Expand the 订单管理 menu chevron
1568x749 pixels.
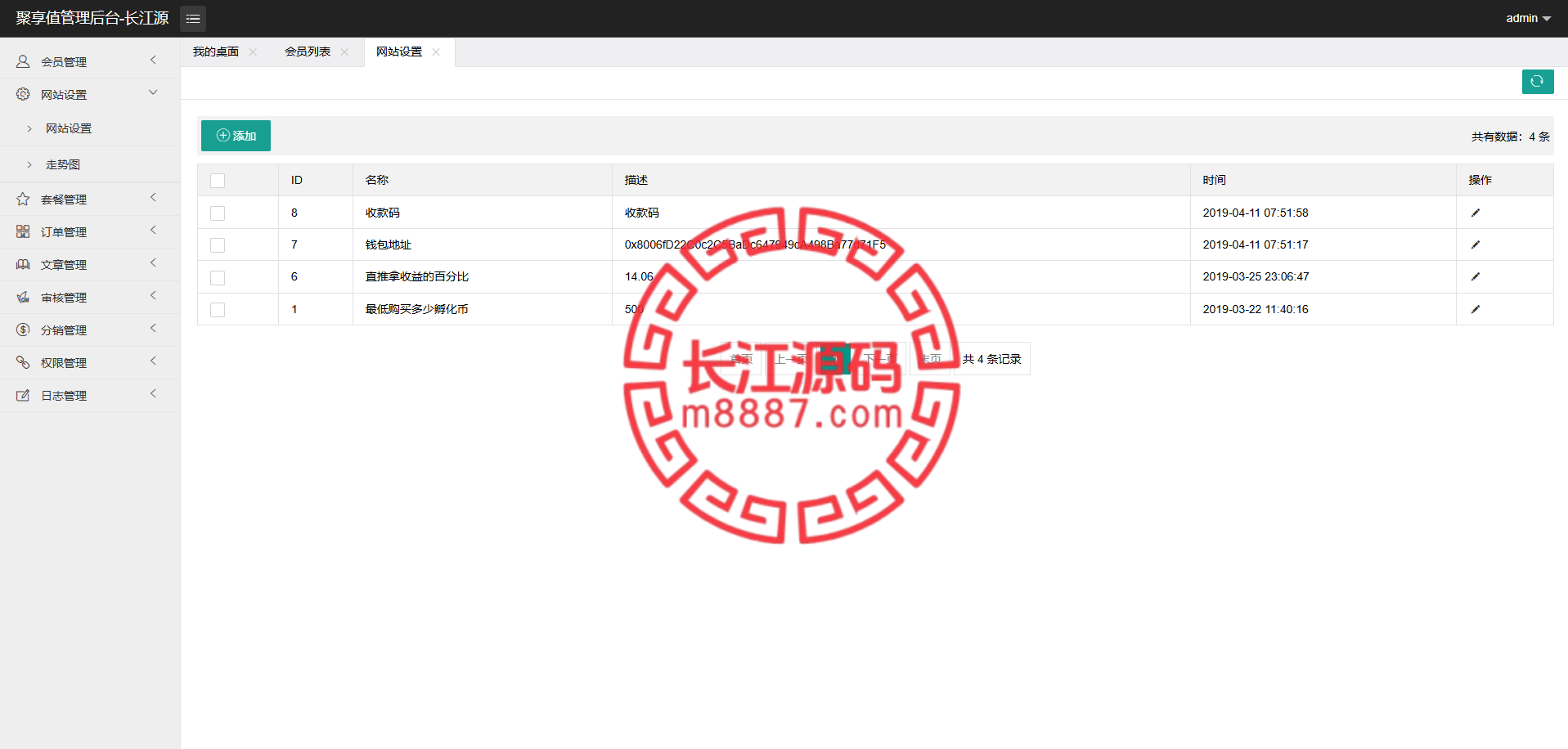point(153,230)
